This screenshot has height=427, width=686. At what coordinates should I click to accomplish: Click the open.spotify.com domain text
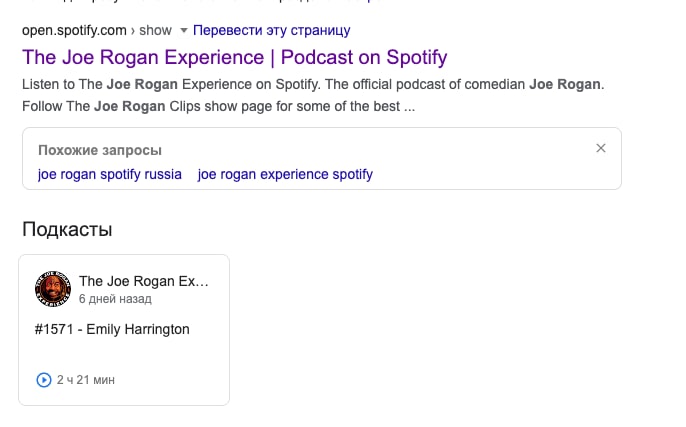click(x=74, y=31)
